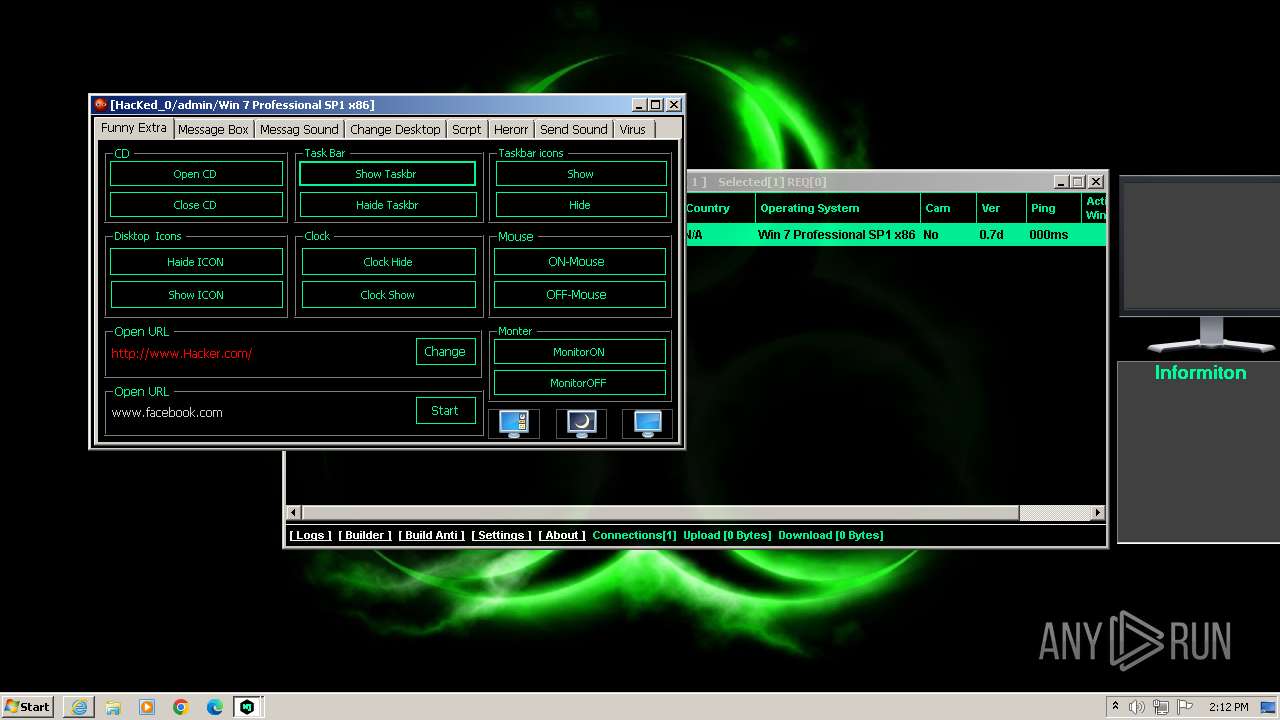Click the Clock Hide button
Image resolution: width=1280 pixels, height=720 pixels.
click(x=388, y=262)
